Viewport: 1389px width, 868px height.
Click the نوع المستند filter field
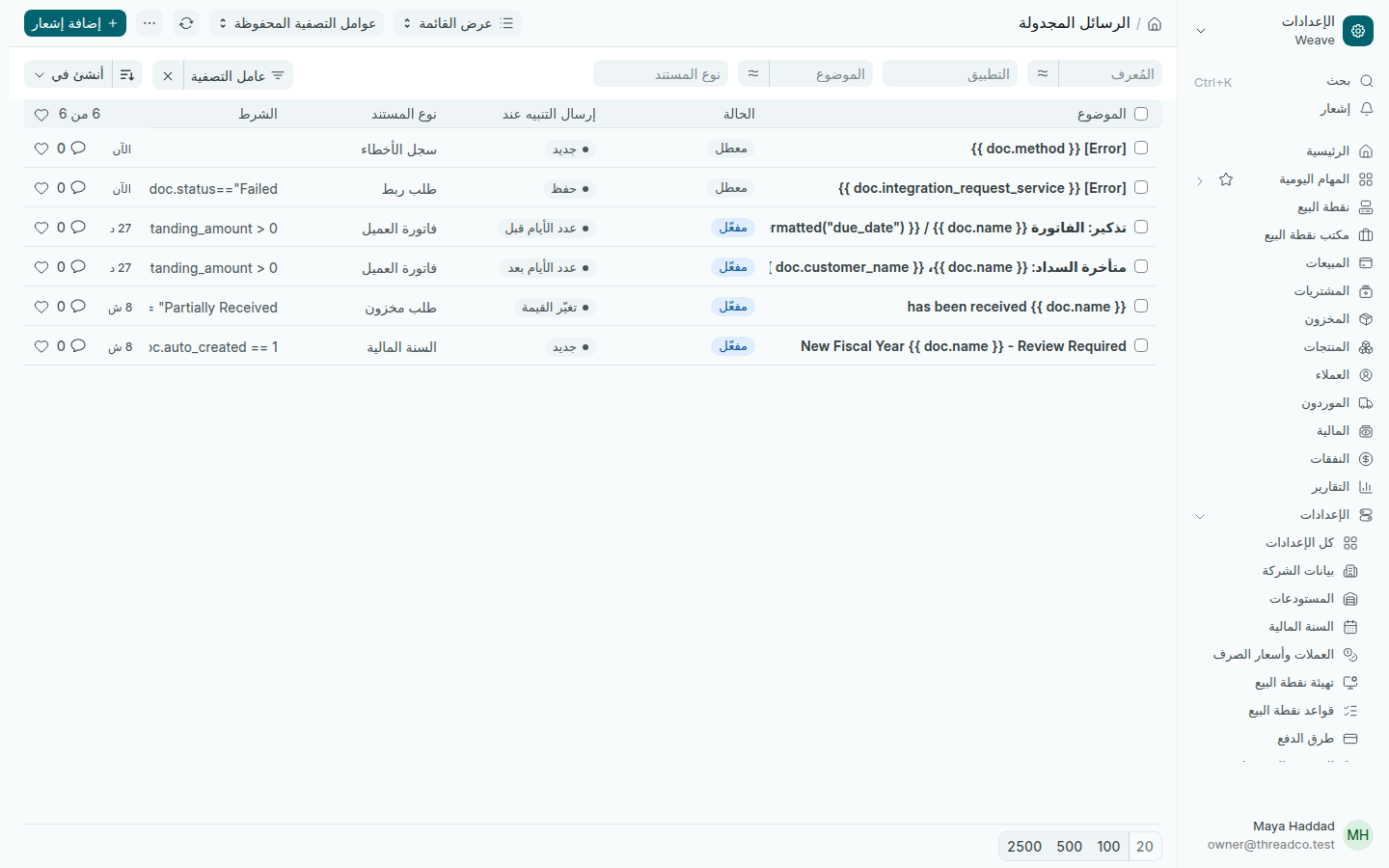[661, 74]
